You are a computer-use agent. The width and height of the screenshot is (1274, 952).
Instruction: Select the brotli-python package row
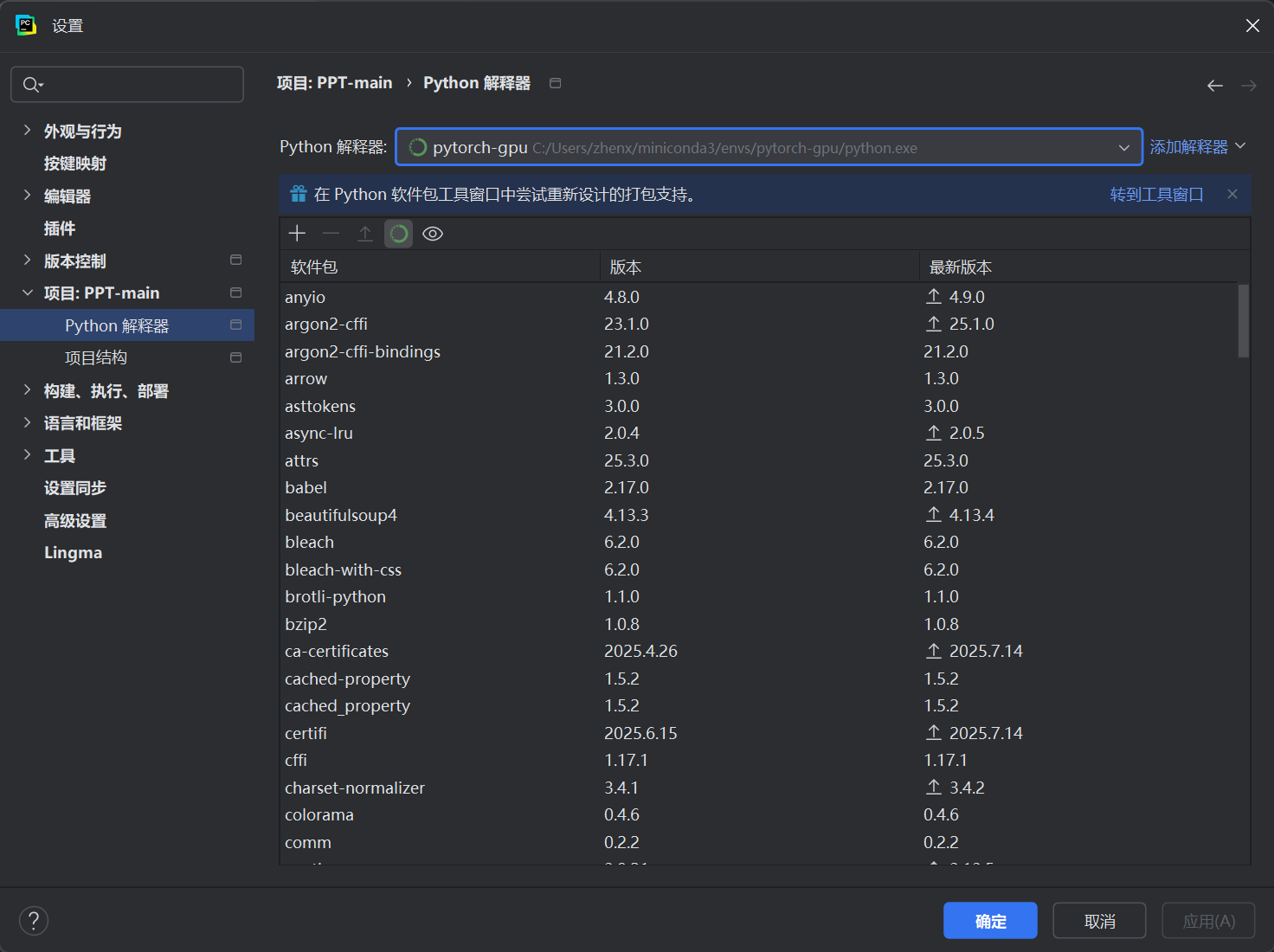759,596
